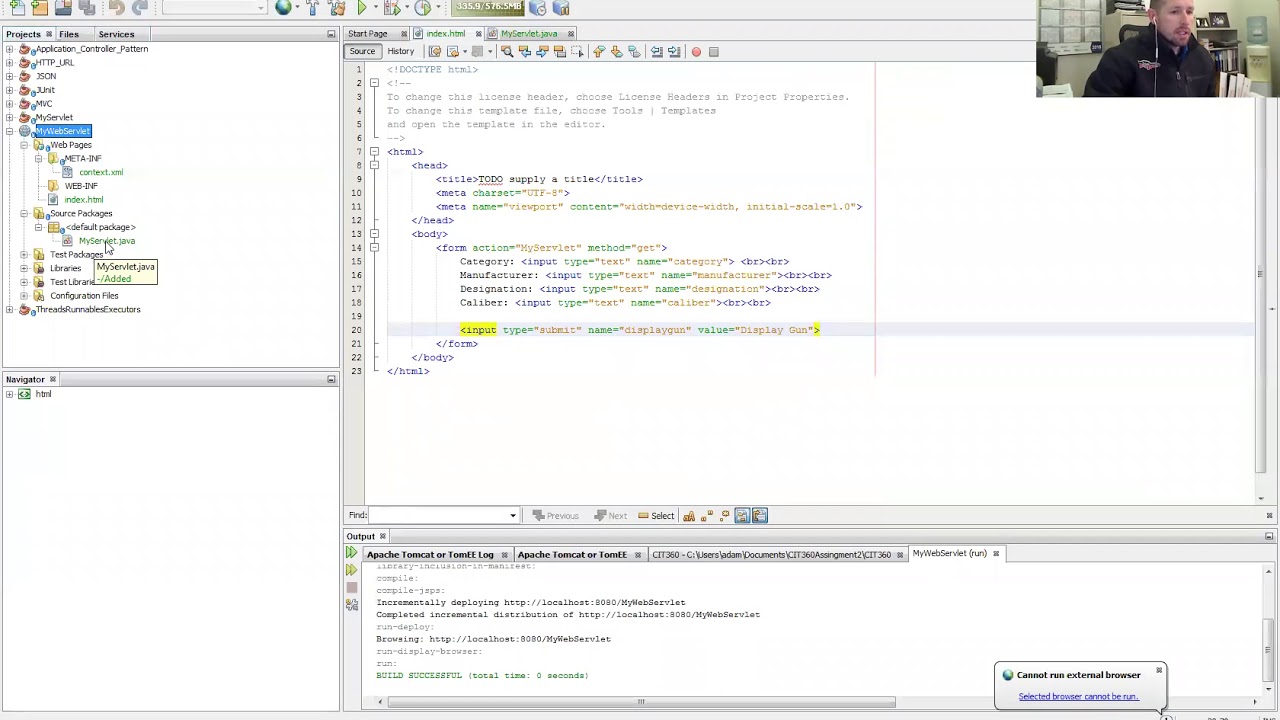
Task: Click inside the Find text field
Action: pyautogui.click(x=437, y=516)
